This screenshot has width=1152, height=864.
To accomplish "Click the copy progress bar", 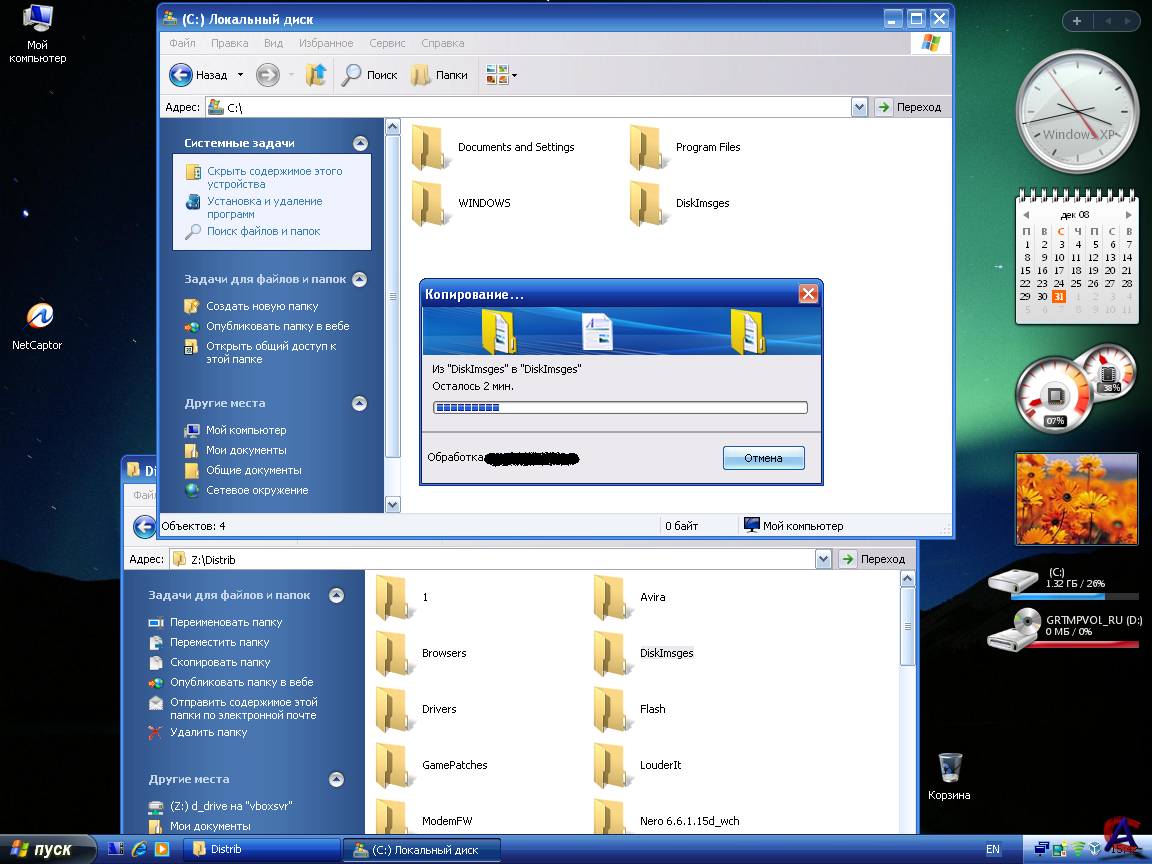I will tap(619, 408).
